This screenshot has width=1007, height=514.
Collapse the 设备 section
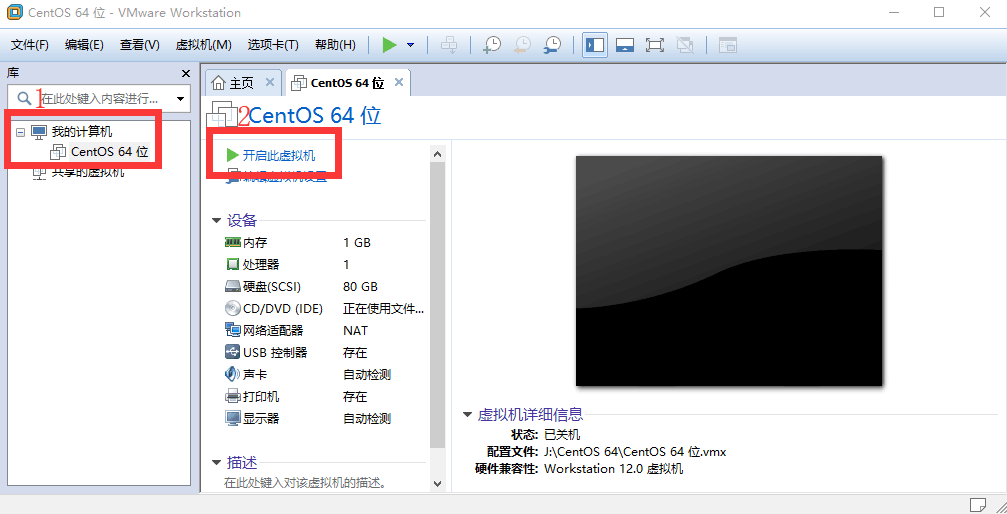(x=216, y=221)
